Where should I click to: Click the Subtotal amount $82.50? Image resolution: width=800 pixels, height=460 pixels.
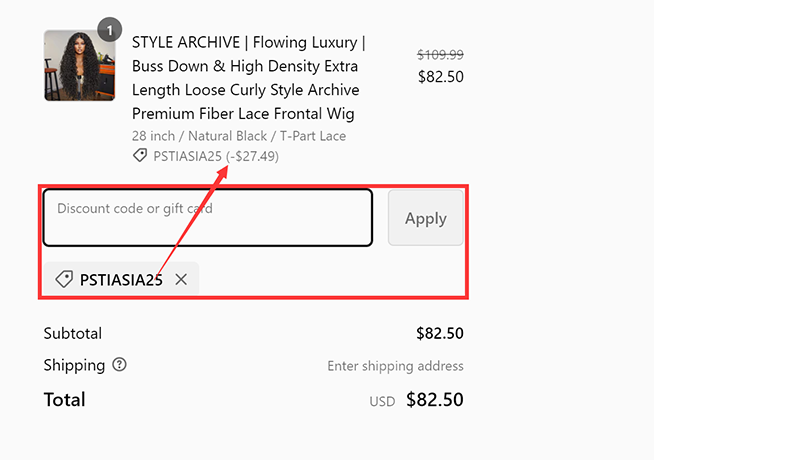[x=439, y=333]
